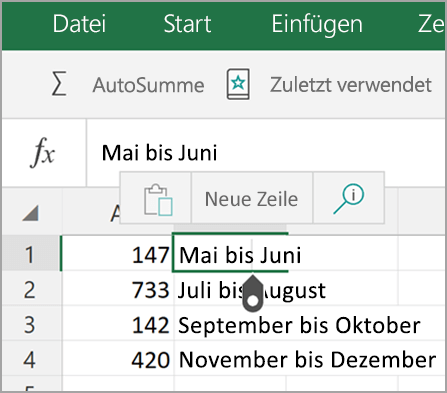Choose Neue Zeile in popup menu
Screen dimensions: 447x393
252,199
